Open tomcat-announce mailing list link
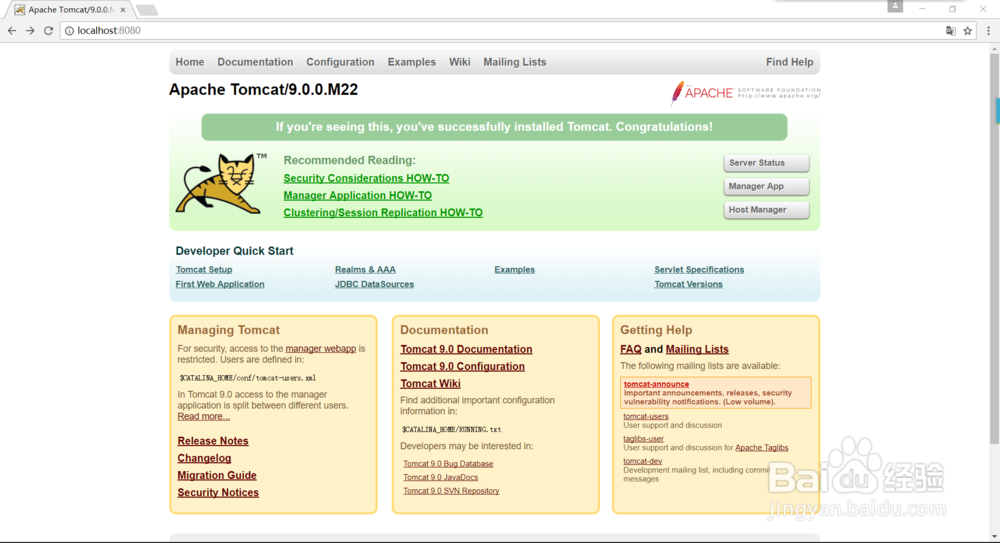 point(656,384)
